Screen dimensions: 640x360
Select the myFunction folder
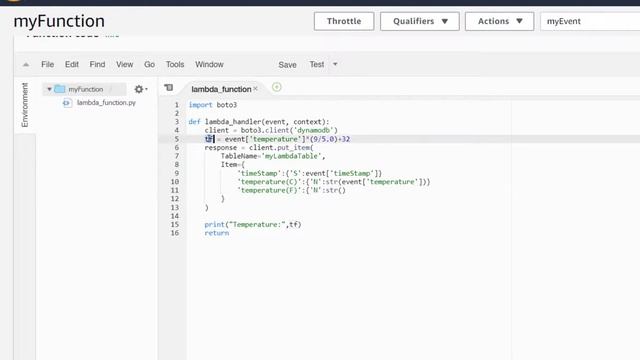(x=85, y=89)
